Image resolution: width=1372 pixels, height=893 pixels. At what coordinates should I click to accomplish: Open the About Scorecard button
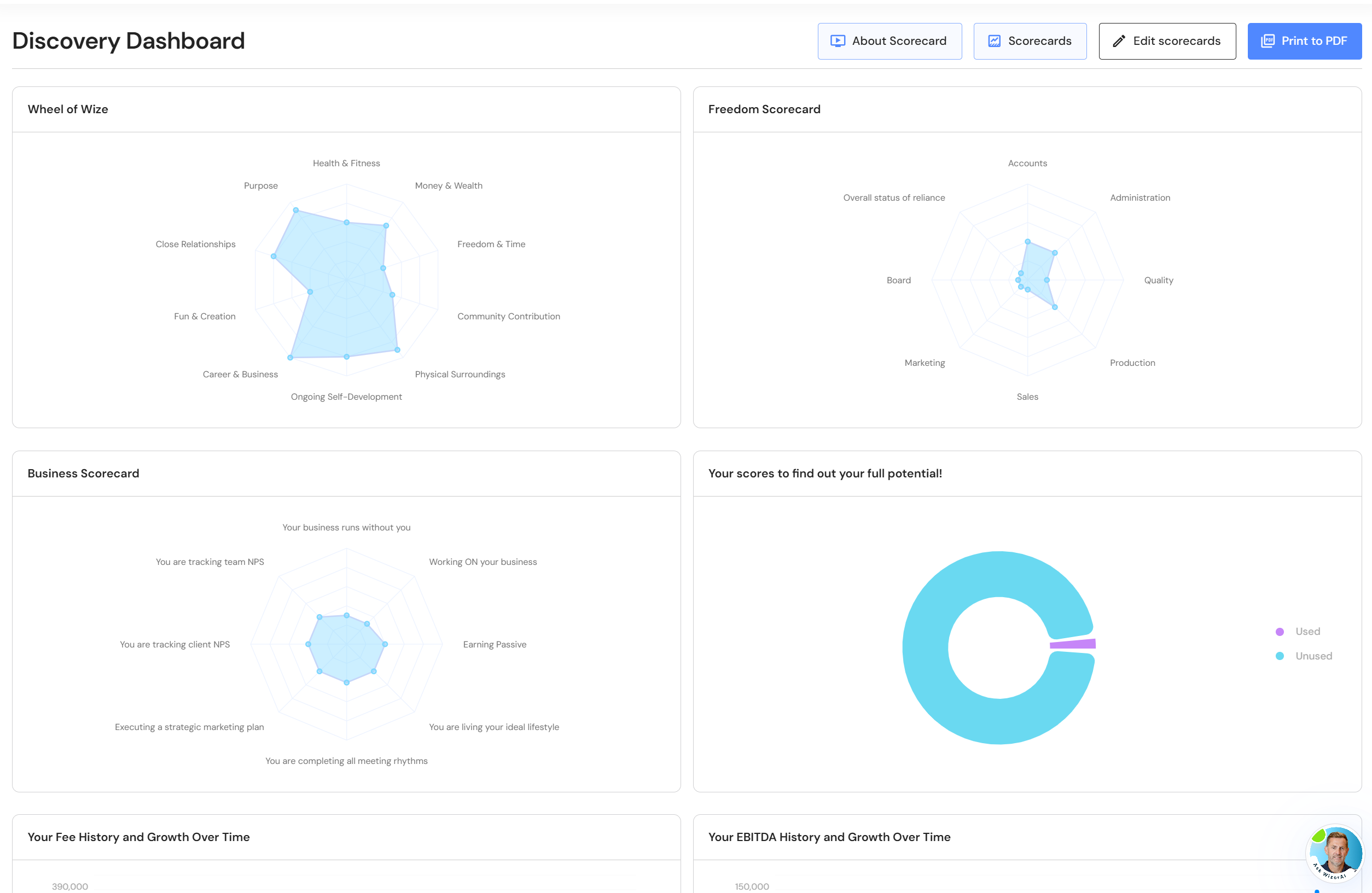point(899,41)
